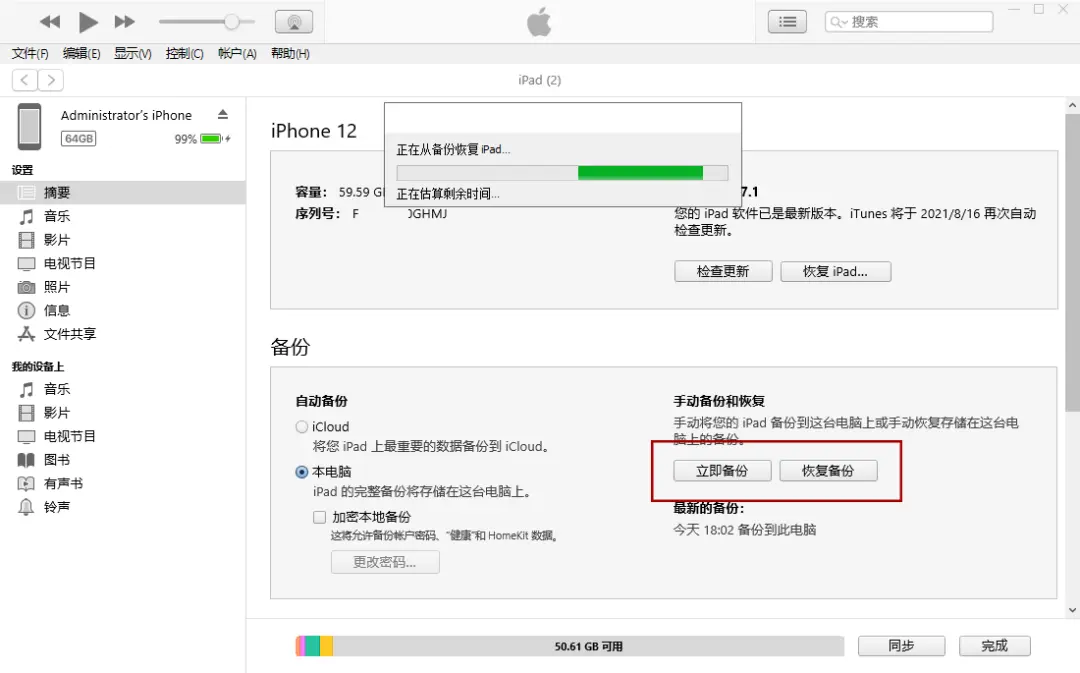Click the 恢复备份 button
The width and height of the screenshot is (1080, 673).
pyautogui.click(x=829, y=470)
